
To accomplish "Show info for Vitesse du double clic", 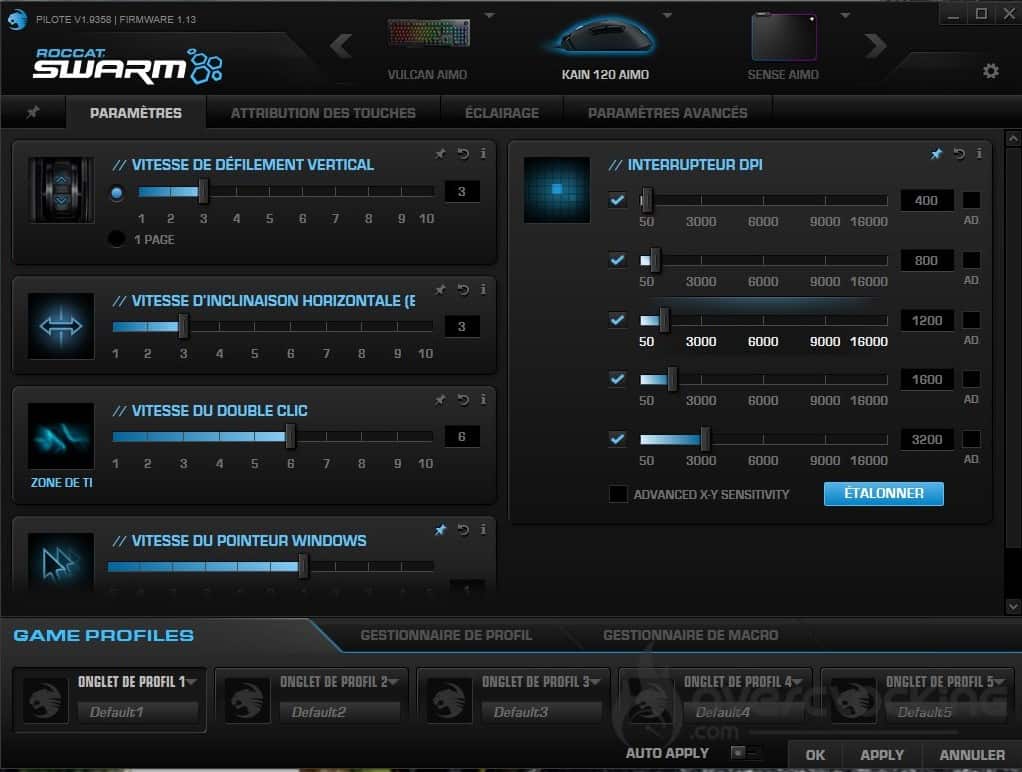I will coord(483,400).
